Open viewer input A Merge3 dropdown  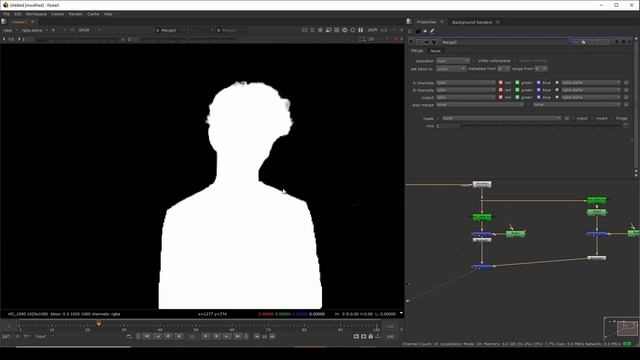[171, 30]
